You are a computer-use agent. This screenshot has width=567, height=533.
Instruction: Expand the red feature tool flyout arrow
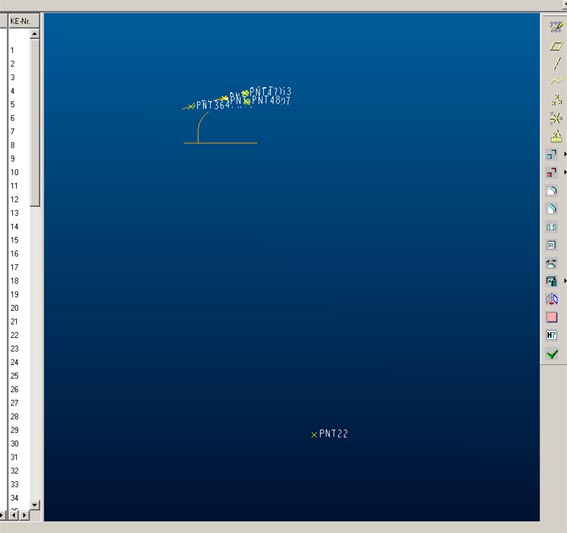[565, 172]
